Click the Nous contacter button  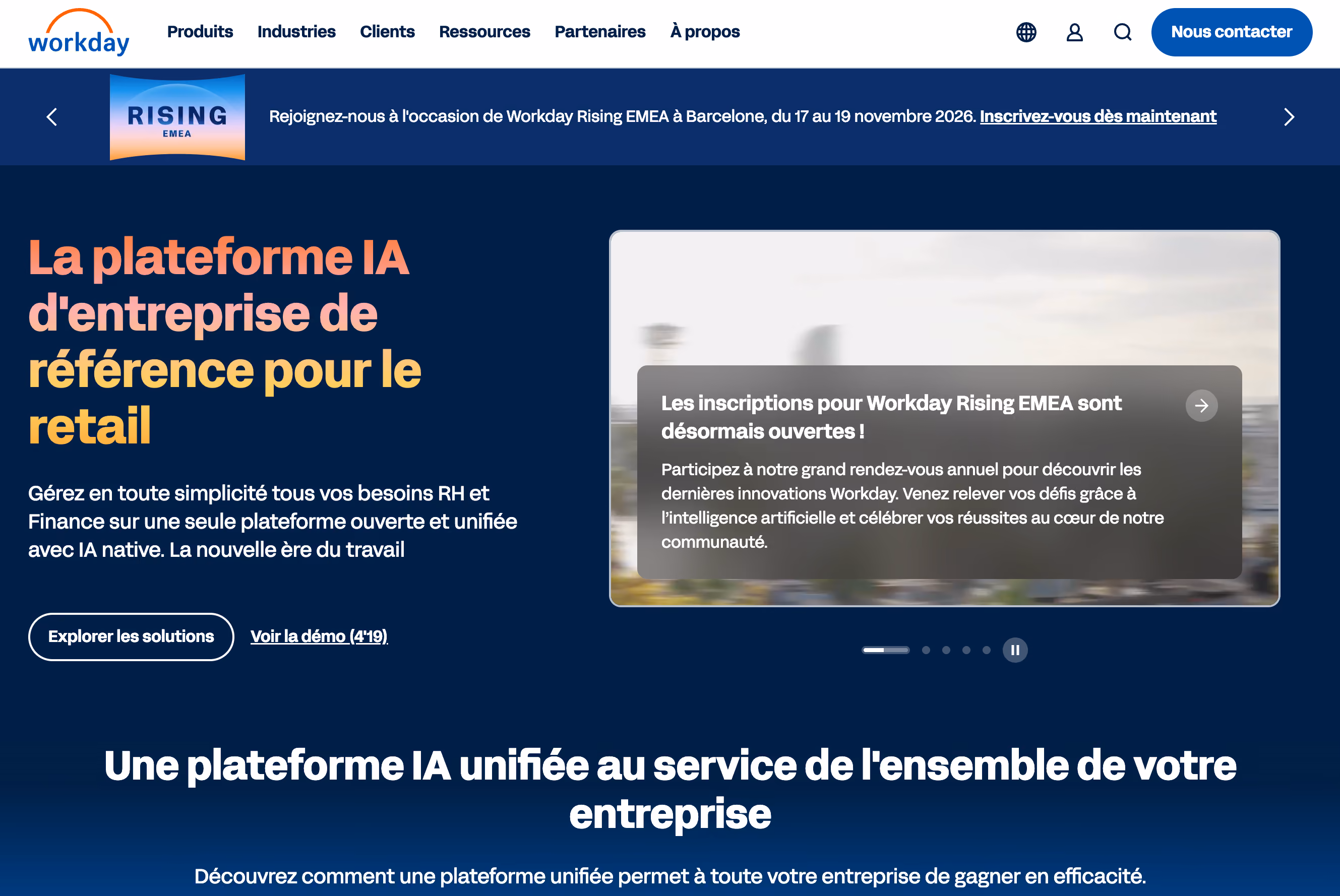[1232, 32]
